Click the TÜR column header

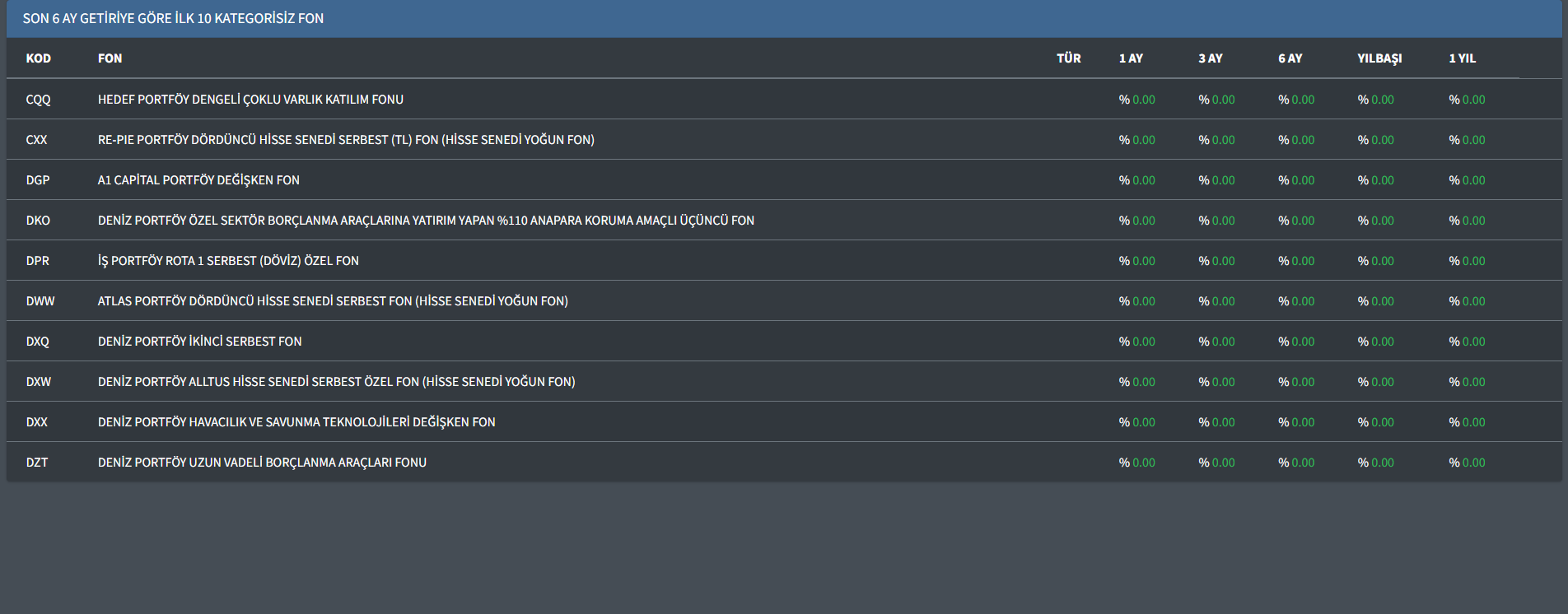coord(1068,58)
